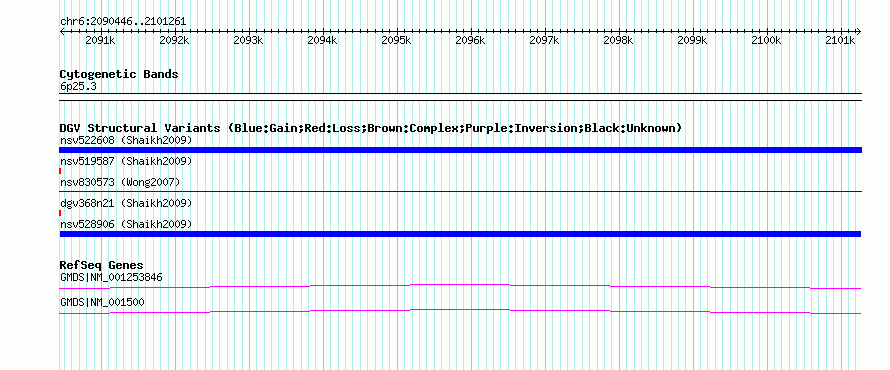
Task: Select the 2099k ruler tick label
Action: (x=692, y=41)
